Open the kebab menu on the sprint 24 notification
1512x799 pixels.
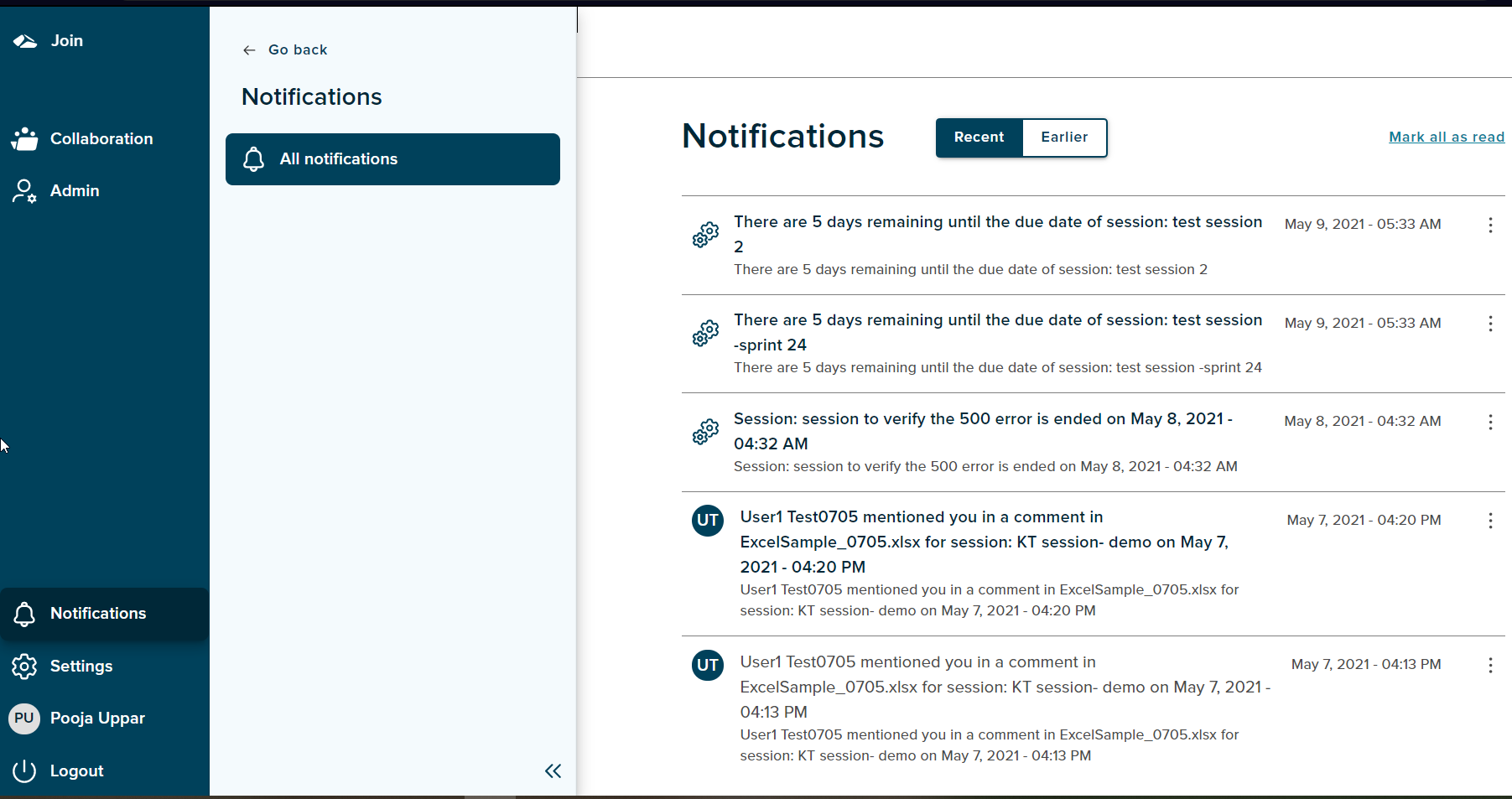pyautogui.click(x=1490, y=324)
